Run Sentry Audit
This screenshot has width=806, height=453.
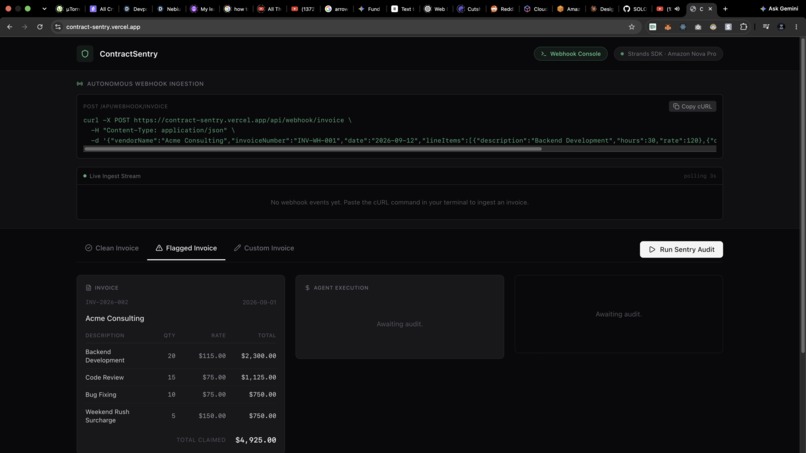pos(681,249)
